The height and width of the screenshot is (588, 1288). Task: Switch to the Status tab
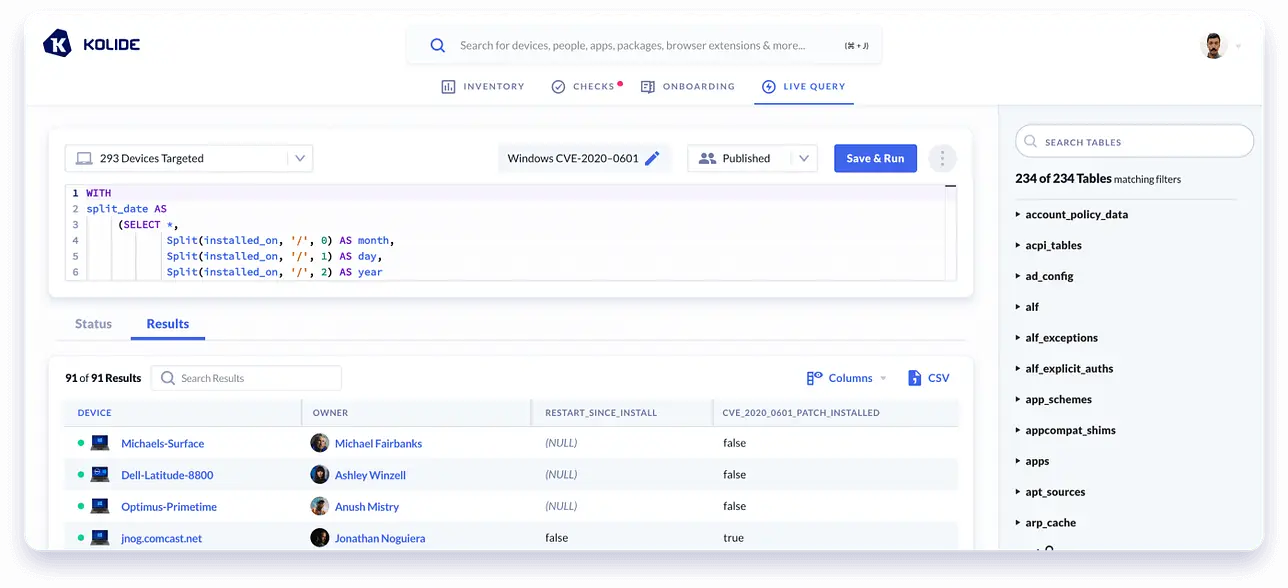click(93, 324)
